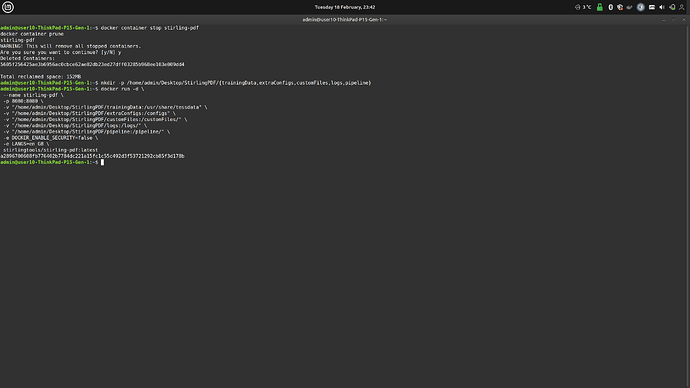Open the round blue tray applet icon

(x=641, y=7)
